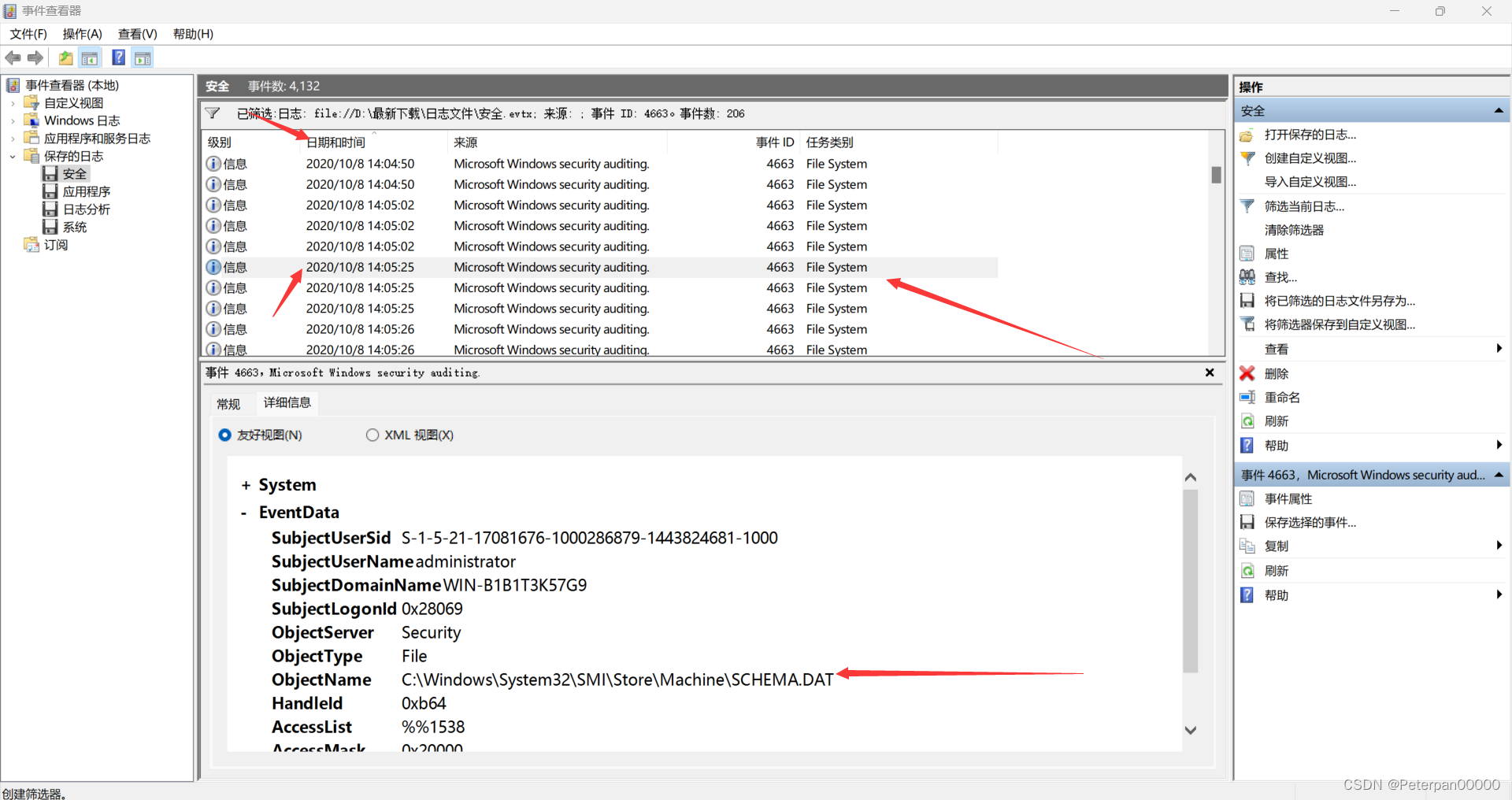Select the 订阅 tree item
Image resolution: width=1512 pixels, height=800 pixels.
coord(55,245)
